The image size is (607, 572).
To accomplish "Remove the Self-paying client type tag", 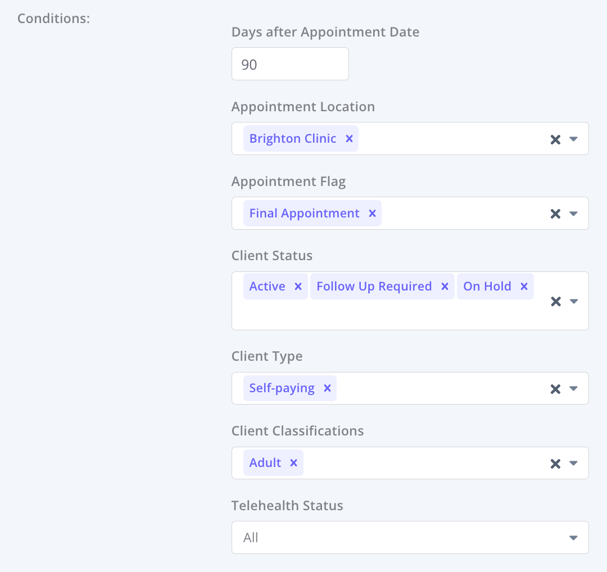I will pos(327,389).
